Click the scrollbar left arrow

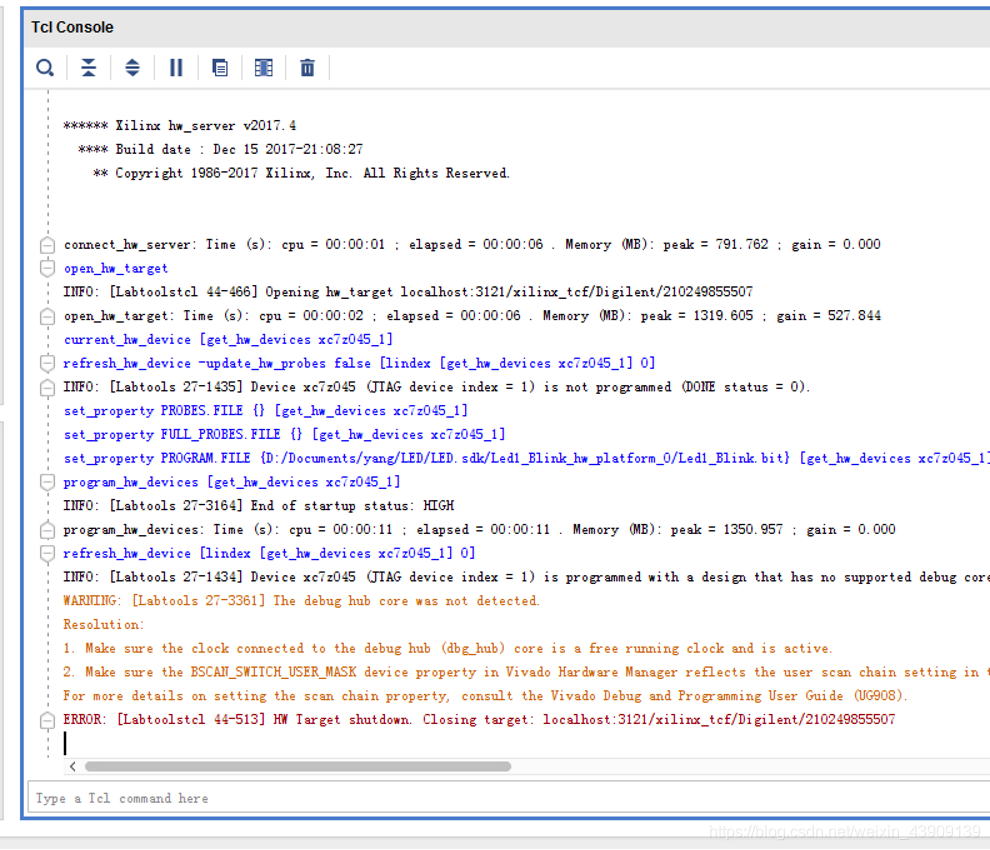click(x=73, y=767)
